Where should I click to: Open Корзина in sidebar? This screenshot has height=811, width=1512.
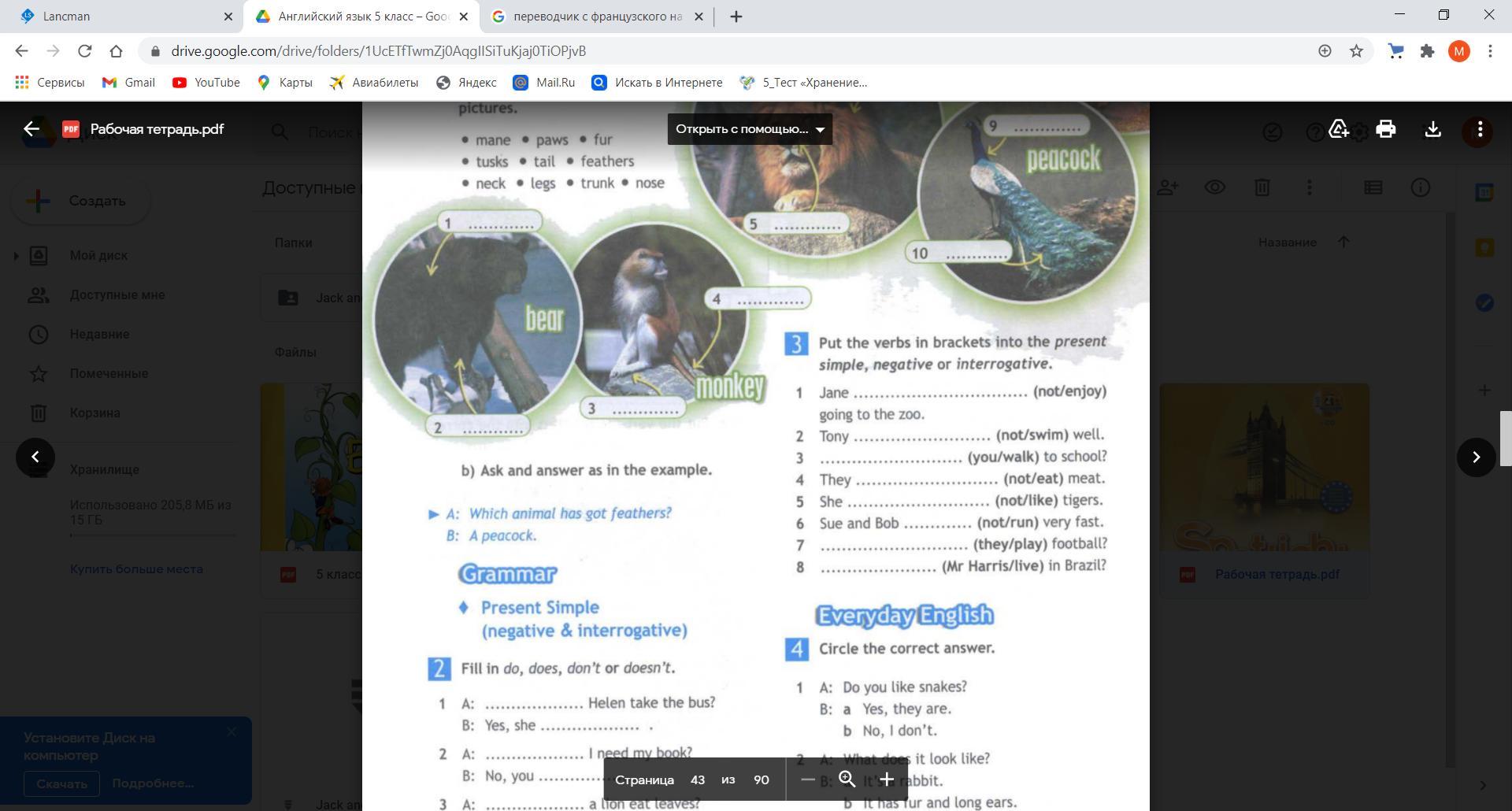click(x=94, y=413)
